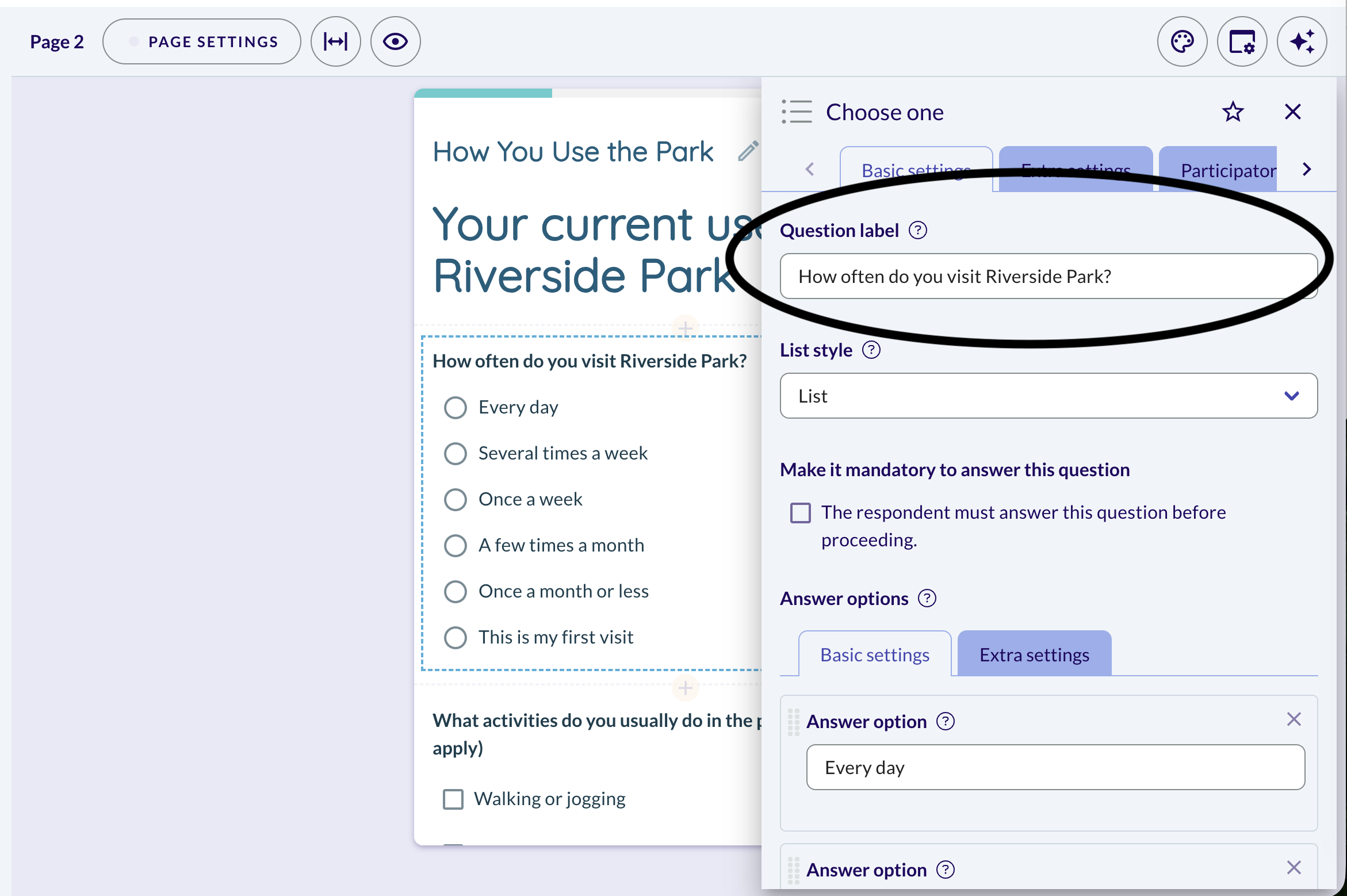Open the window settings gear icon
The width and height of the screenshot is (1347, 896).
(x=1242, y=41)
